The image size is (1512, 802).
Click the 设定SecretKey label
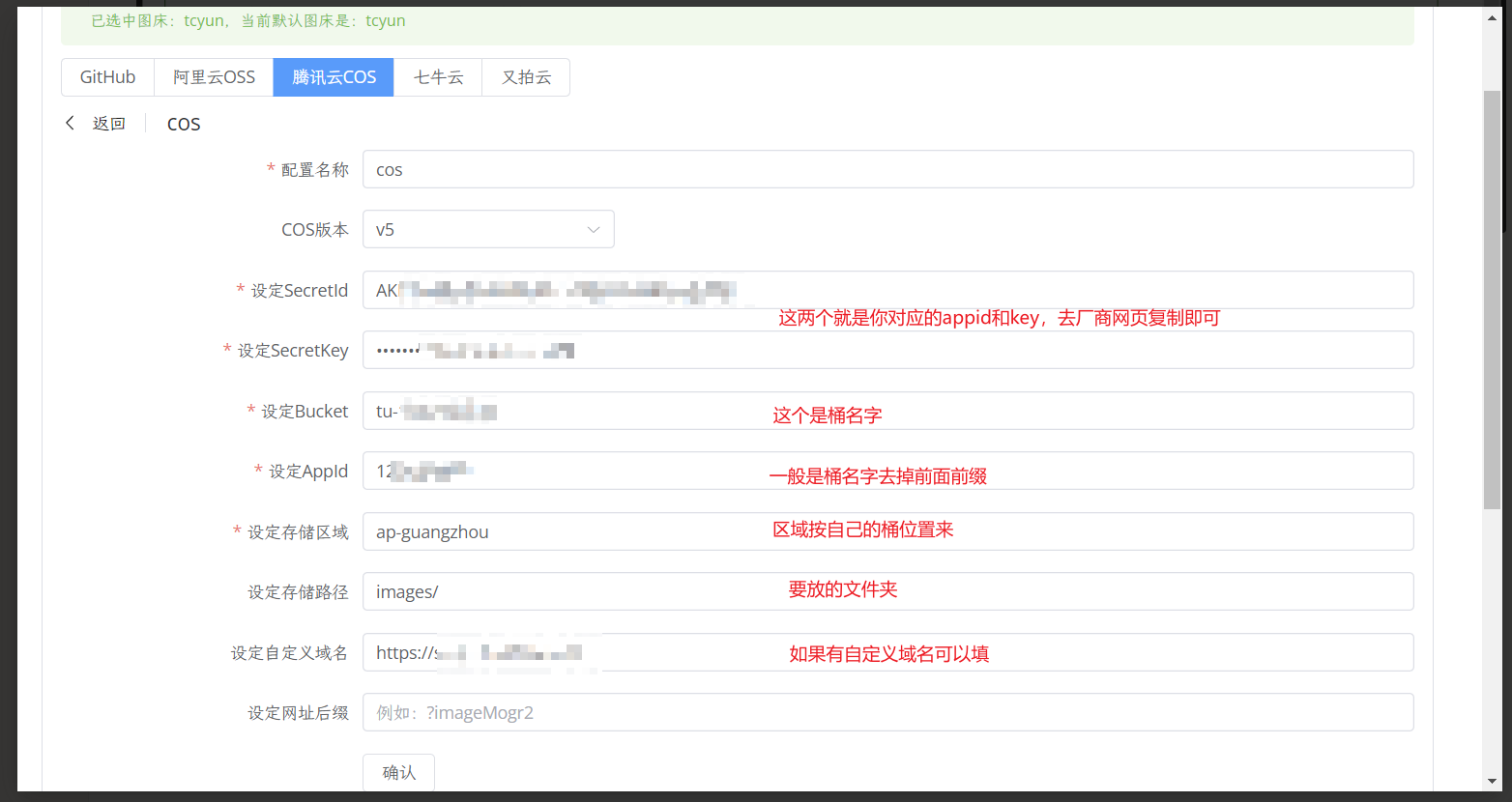293,351
